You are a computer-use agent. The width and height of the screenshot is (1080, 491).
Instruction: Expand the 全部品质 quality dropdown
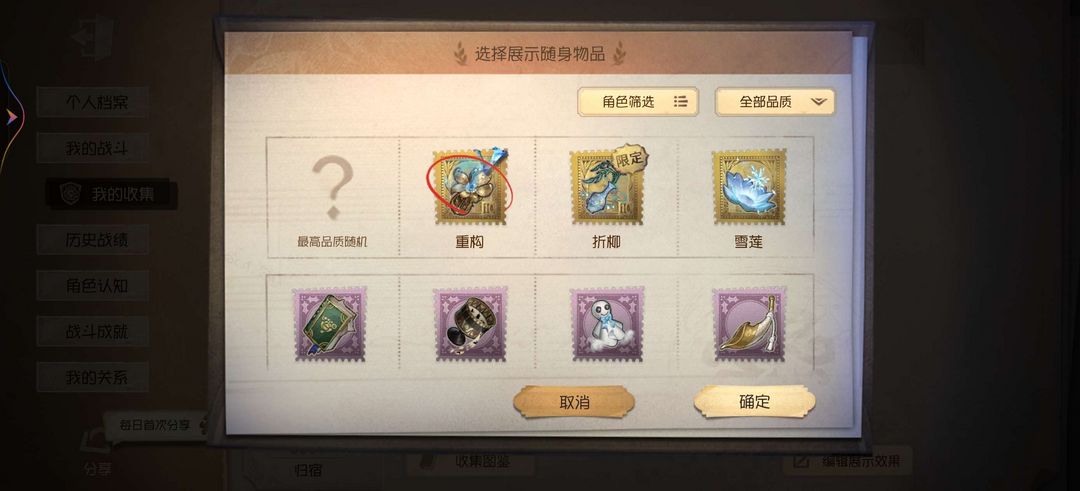775,102
